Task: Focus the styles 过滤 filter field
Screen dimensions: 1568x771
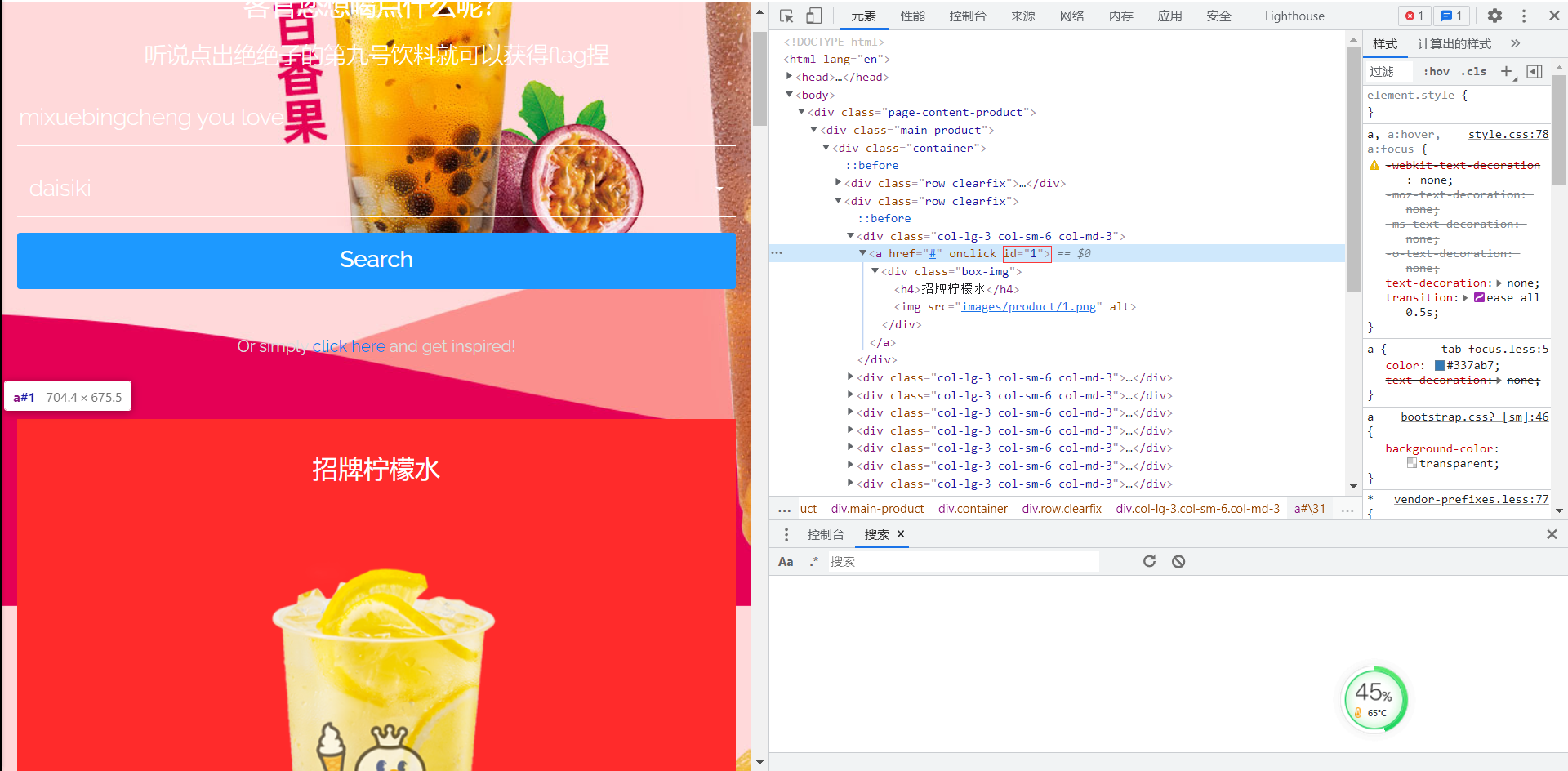Action: (1388, 71)
